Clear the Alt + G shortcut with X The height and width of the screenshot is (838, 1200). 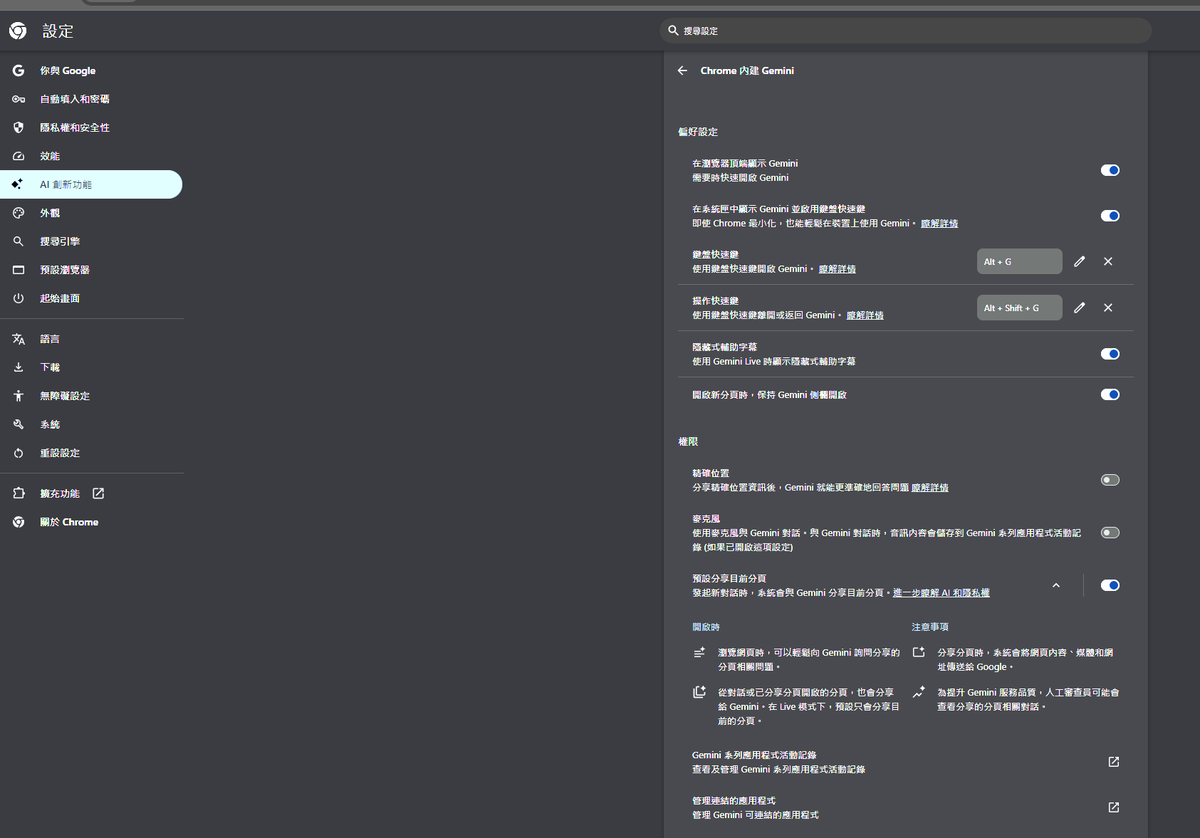pyautogui.click(x=1108, y=261)
